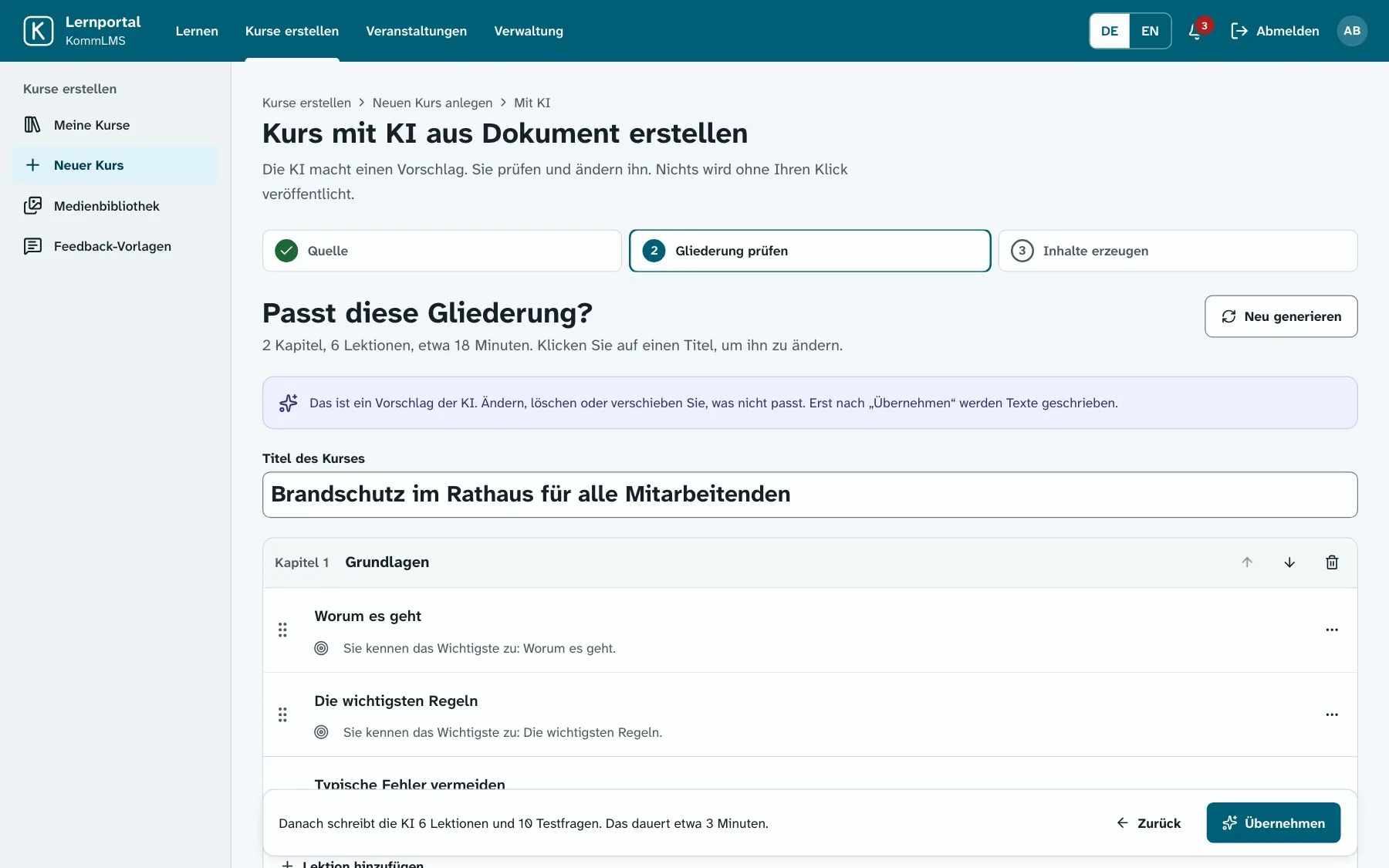Open Medienbibliothek in the sidebar
This screenshot has width=1389, height=868.
116,206
